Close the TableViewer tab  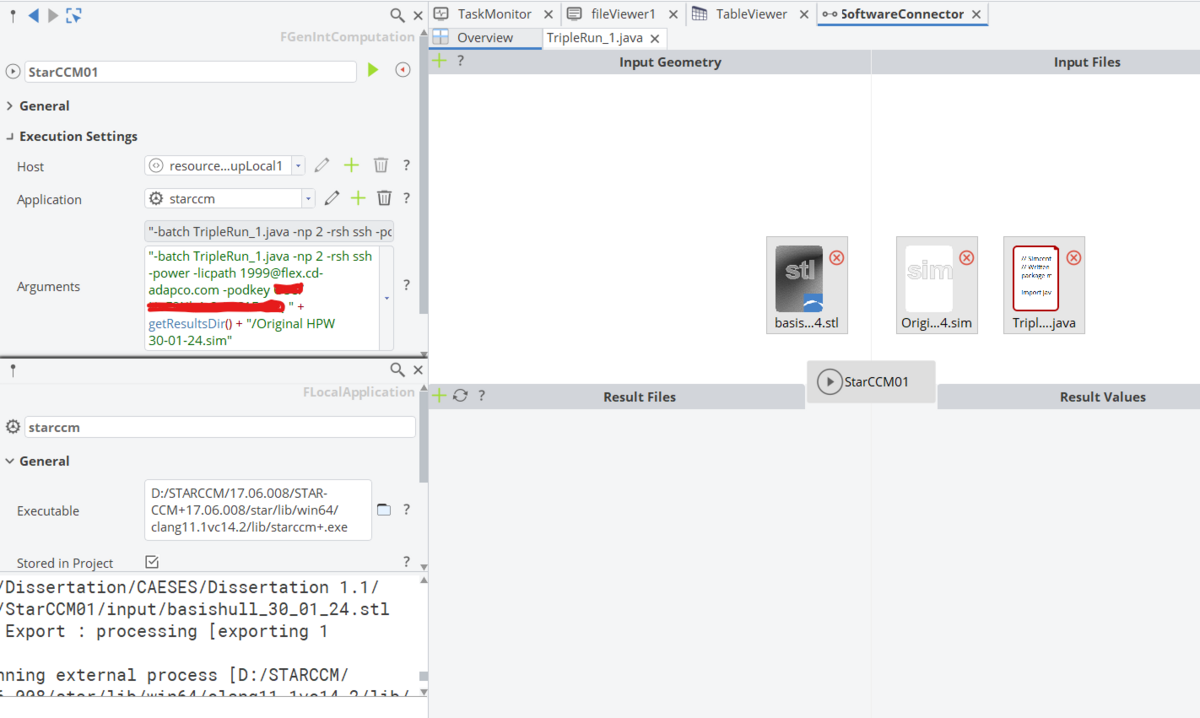point(804,15)
